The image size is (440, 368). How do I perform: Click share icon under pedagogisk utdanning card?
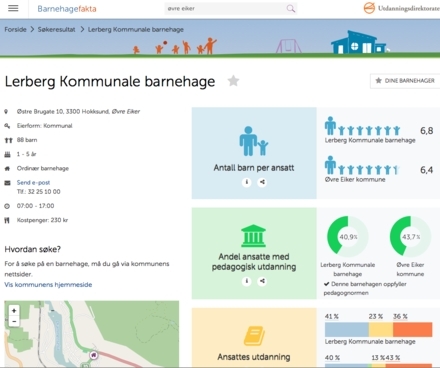pos(262,281)
